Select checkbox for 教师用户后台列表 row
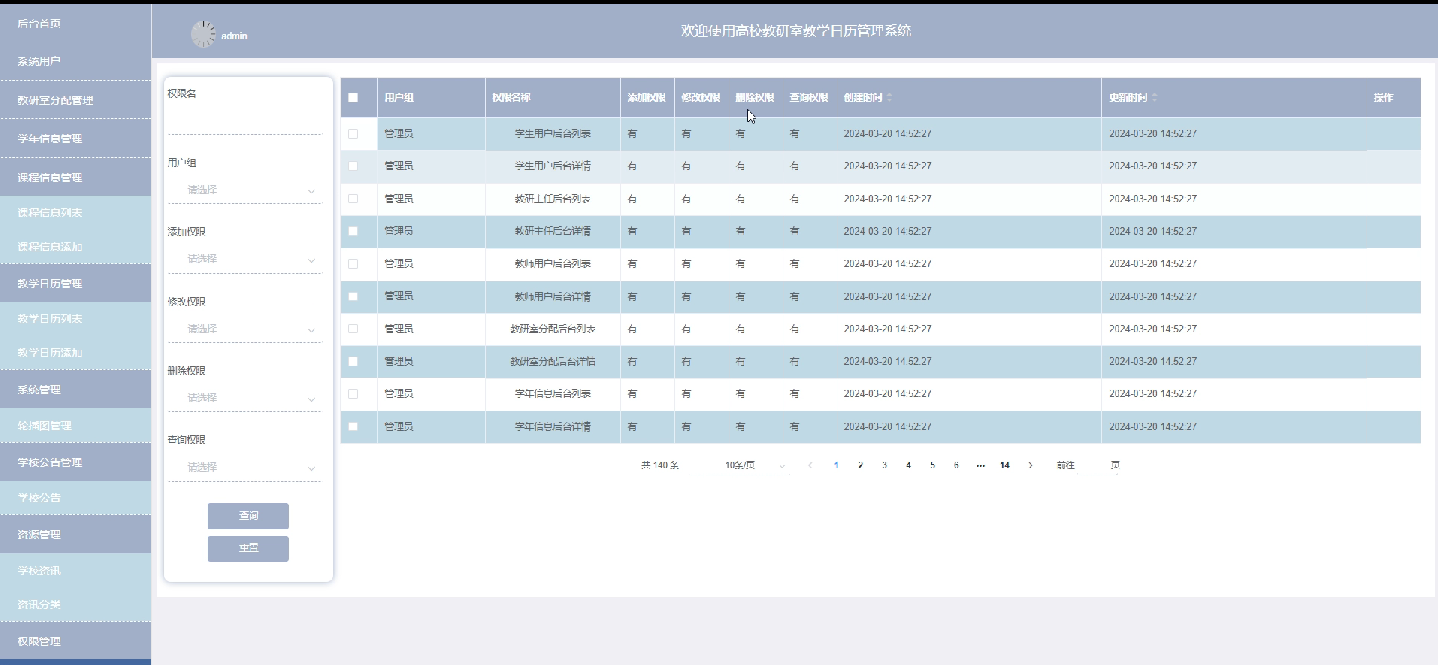Viewport: 1438px width, 665px height. (x=353, y=264)
